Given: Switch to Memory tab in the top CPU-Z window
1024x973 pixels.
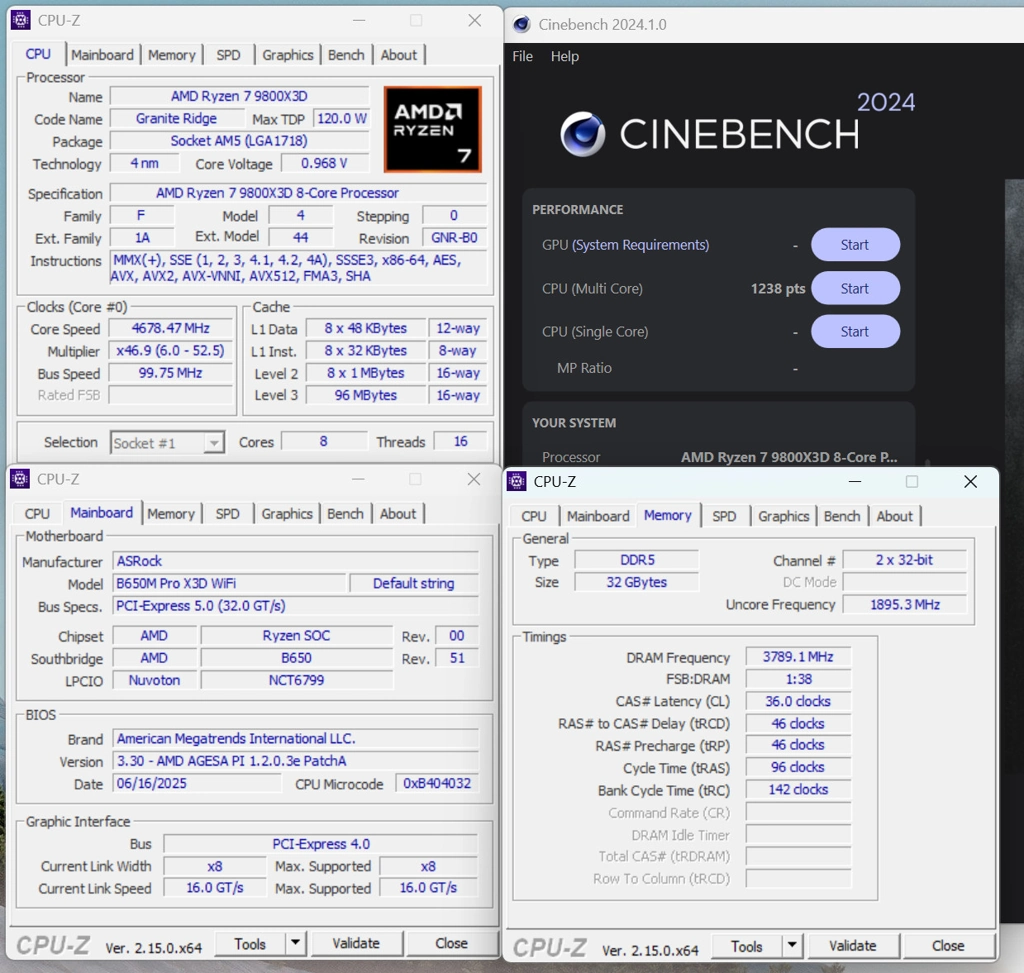Looking at the screenshot, I should click(x=172, y=55).
